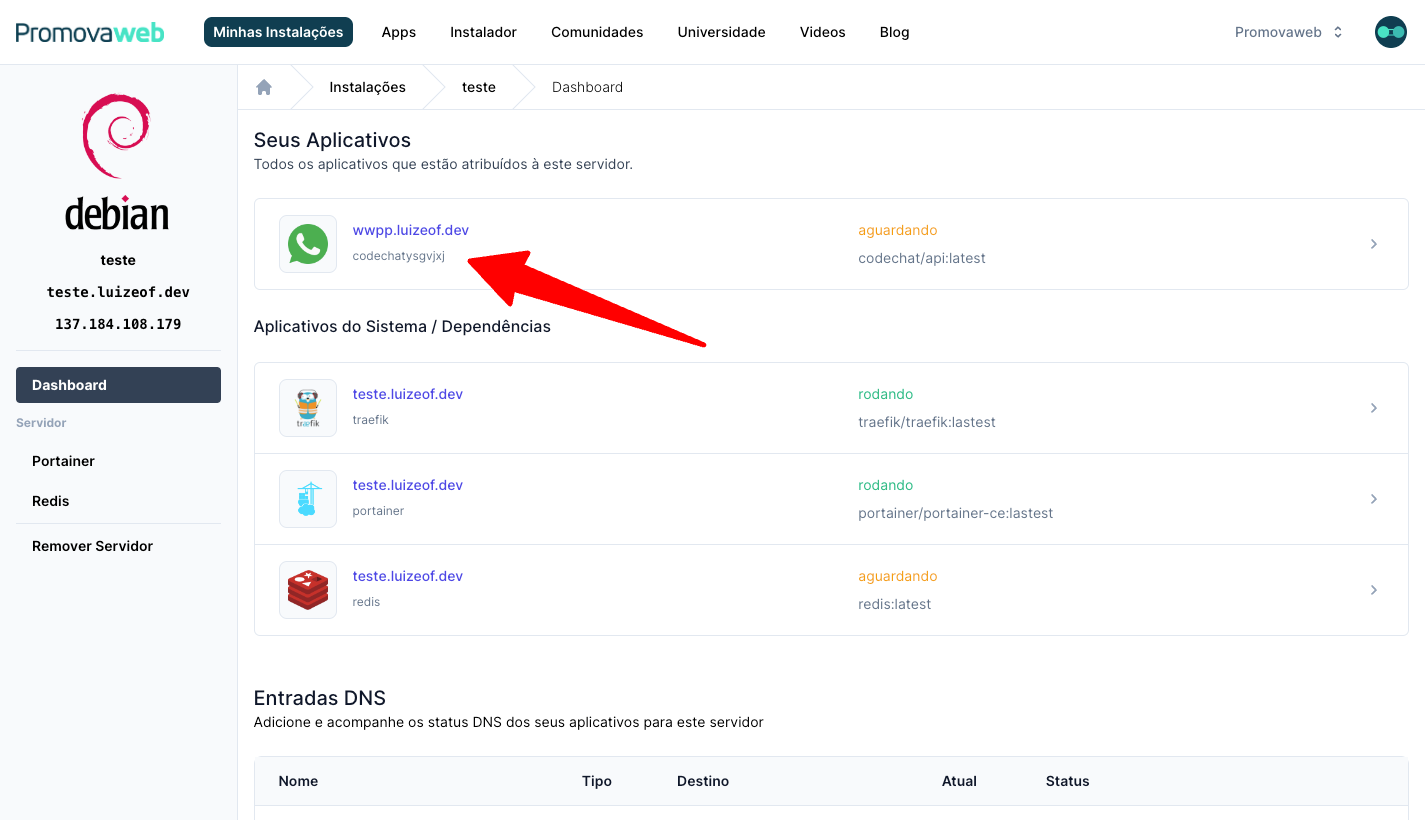This screenshot has height=820, width=1425.
Task: Open Universidade in top navigation
Action: (x=721, y=32)
